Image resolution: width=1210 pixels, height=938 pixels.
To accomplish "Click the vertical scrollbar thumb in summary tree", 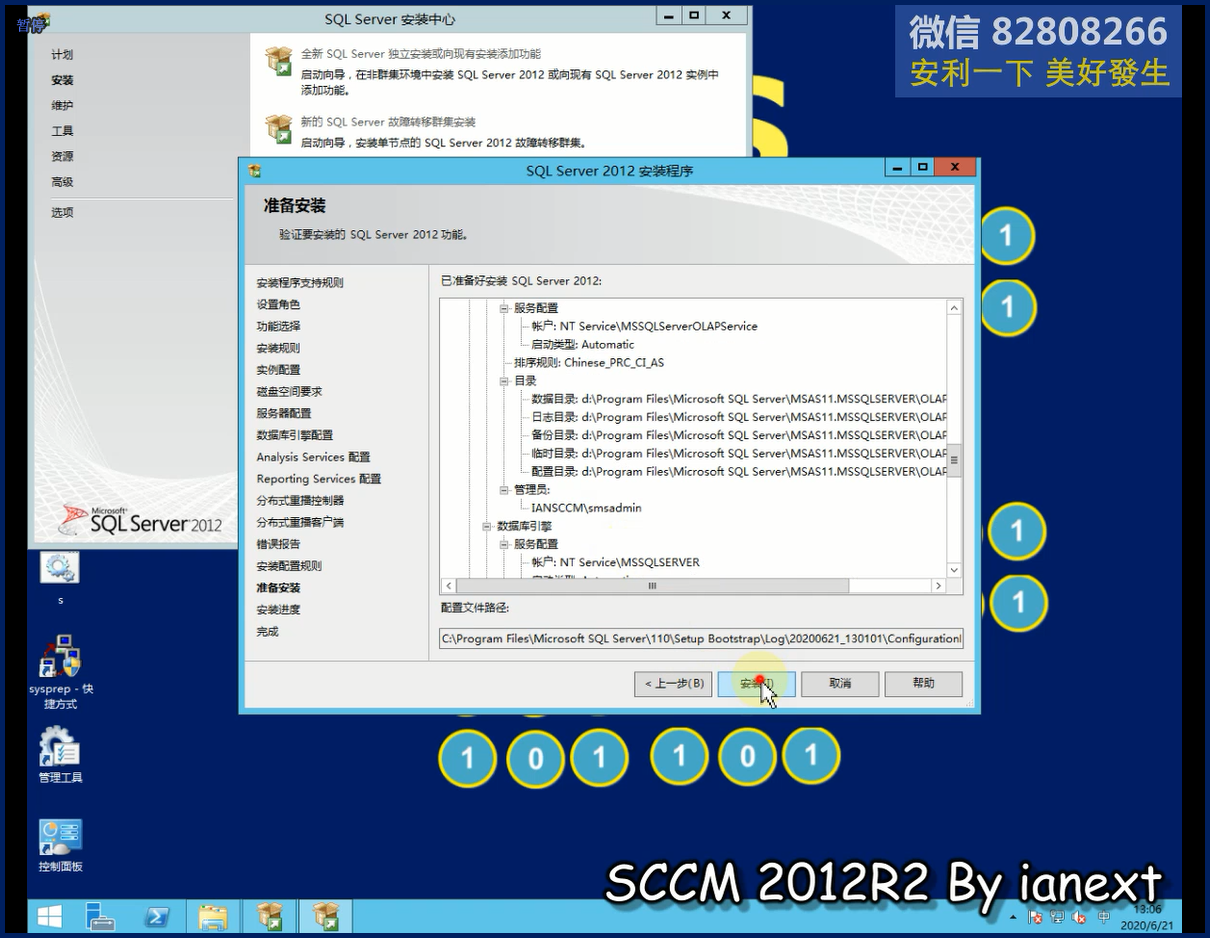I will coord(954,460).
